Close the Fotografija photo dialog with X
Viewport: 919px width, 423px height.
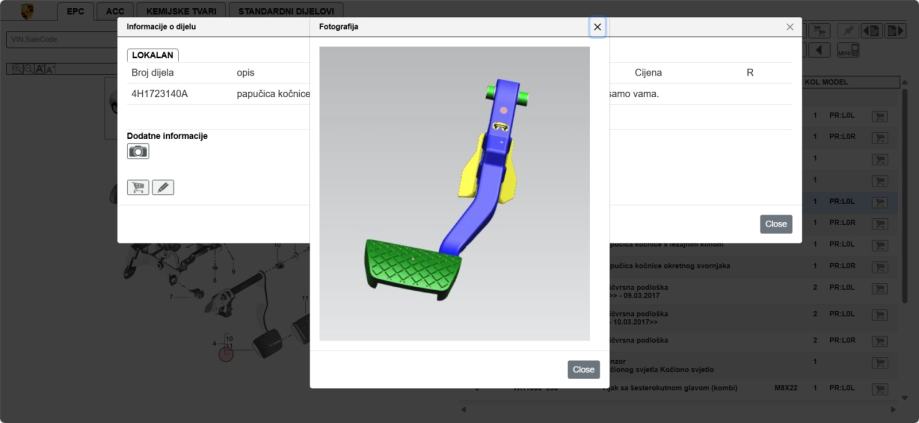tap(597, 27)
